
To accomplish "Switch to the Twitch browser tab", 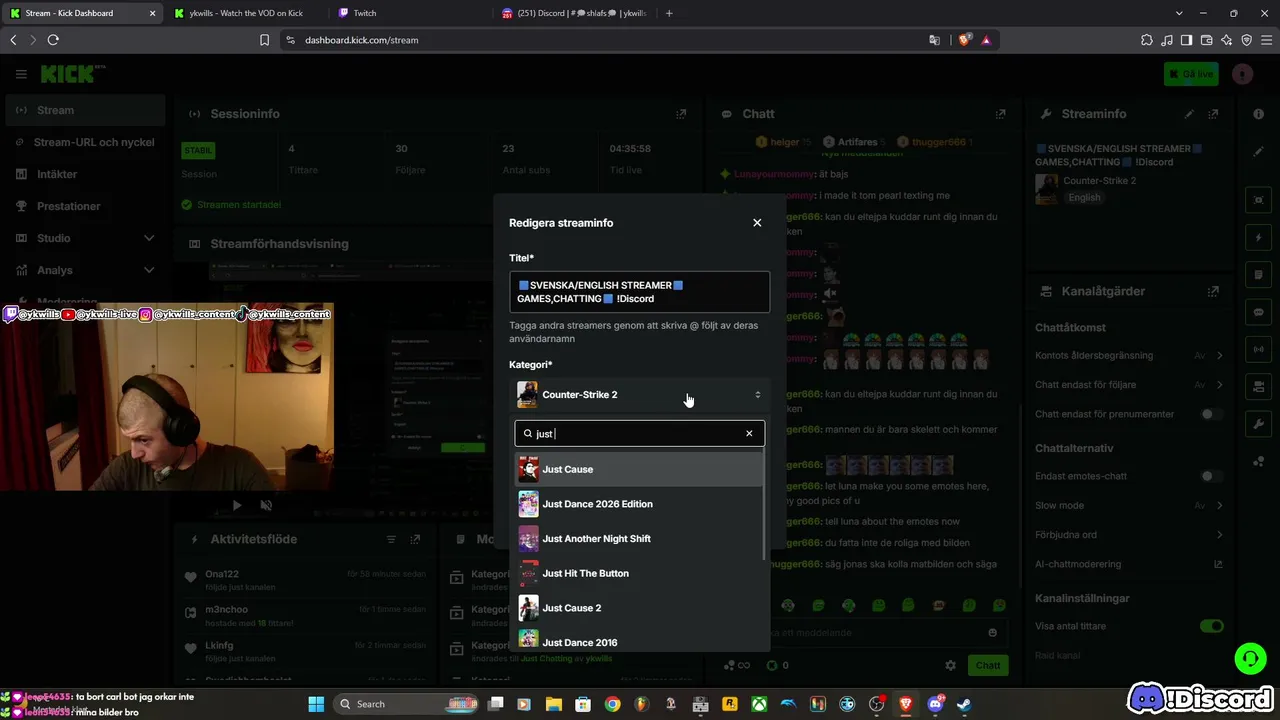I will click(x=411, y=13).
